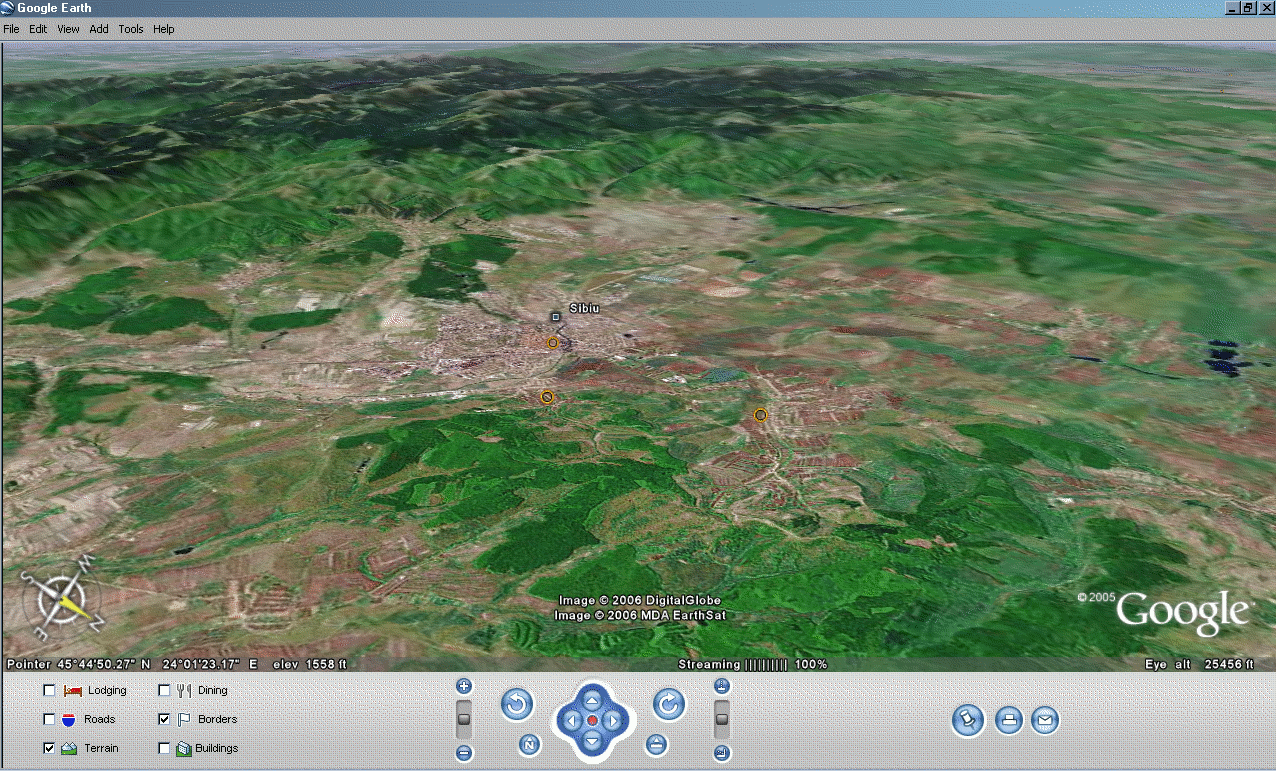This screenshot has width=1276, height=771.
Task: Enable the Lodging layer checkbox
Action: tap(50, 690)
